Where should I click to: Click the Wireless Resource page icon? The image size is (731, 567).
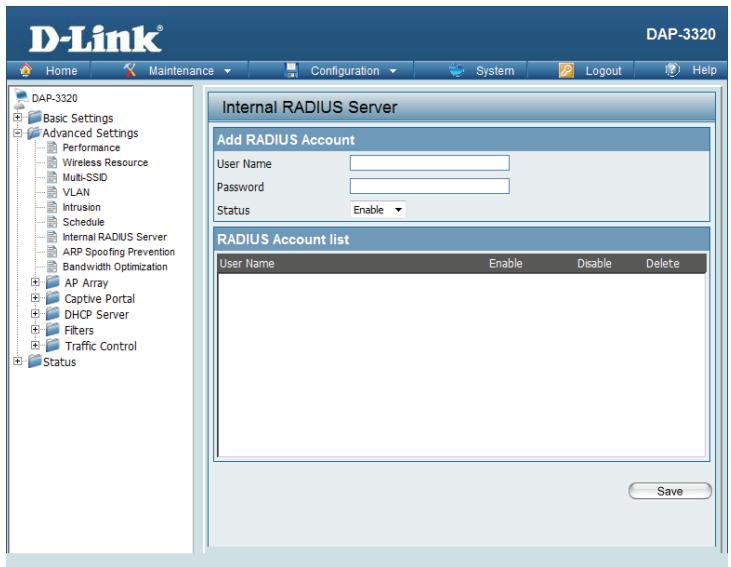52,163
